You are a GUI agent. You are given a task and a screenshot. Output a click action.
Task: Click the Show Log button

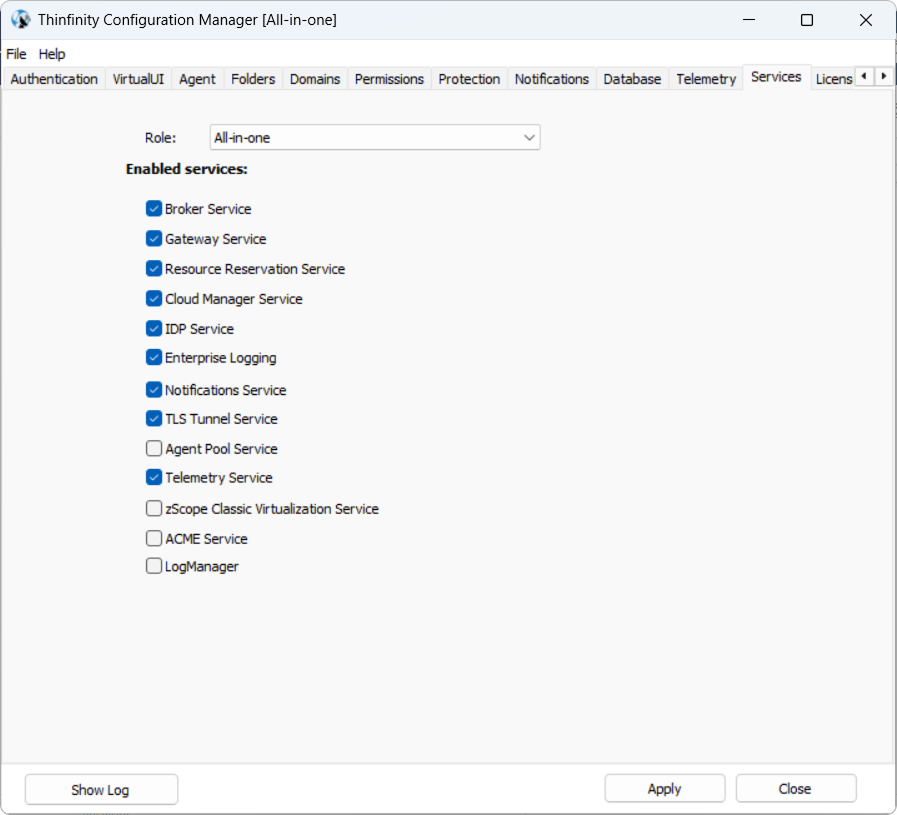101,789
